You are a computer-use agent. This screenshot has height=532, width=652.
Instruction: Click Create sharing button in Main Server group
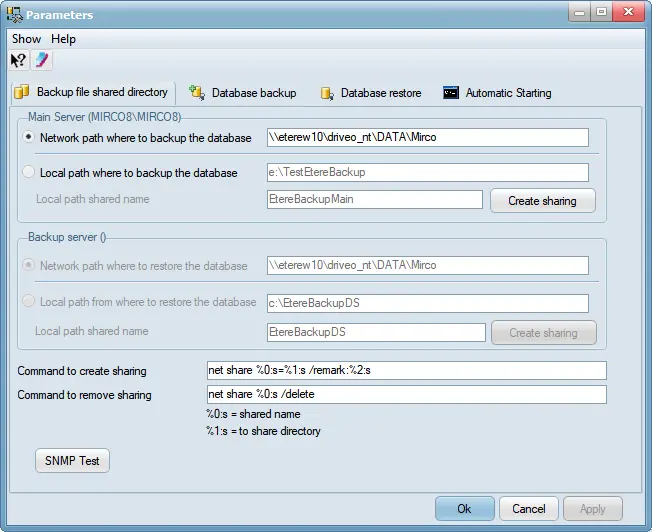click(542, 200)
